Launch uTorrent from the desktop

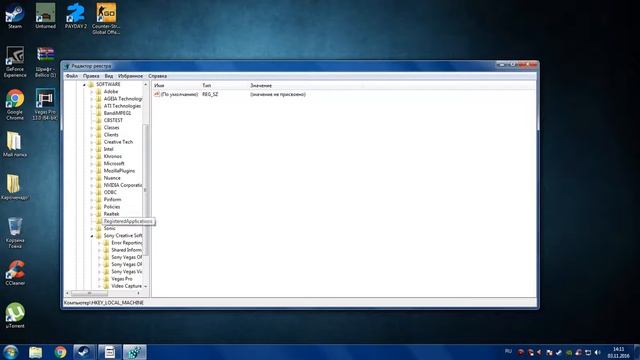point(15,315)
